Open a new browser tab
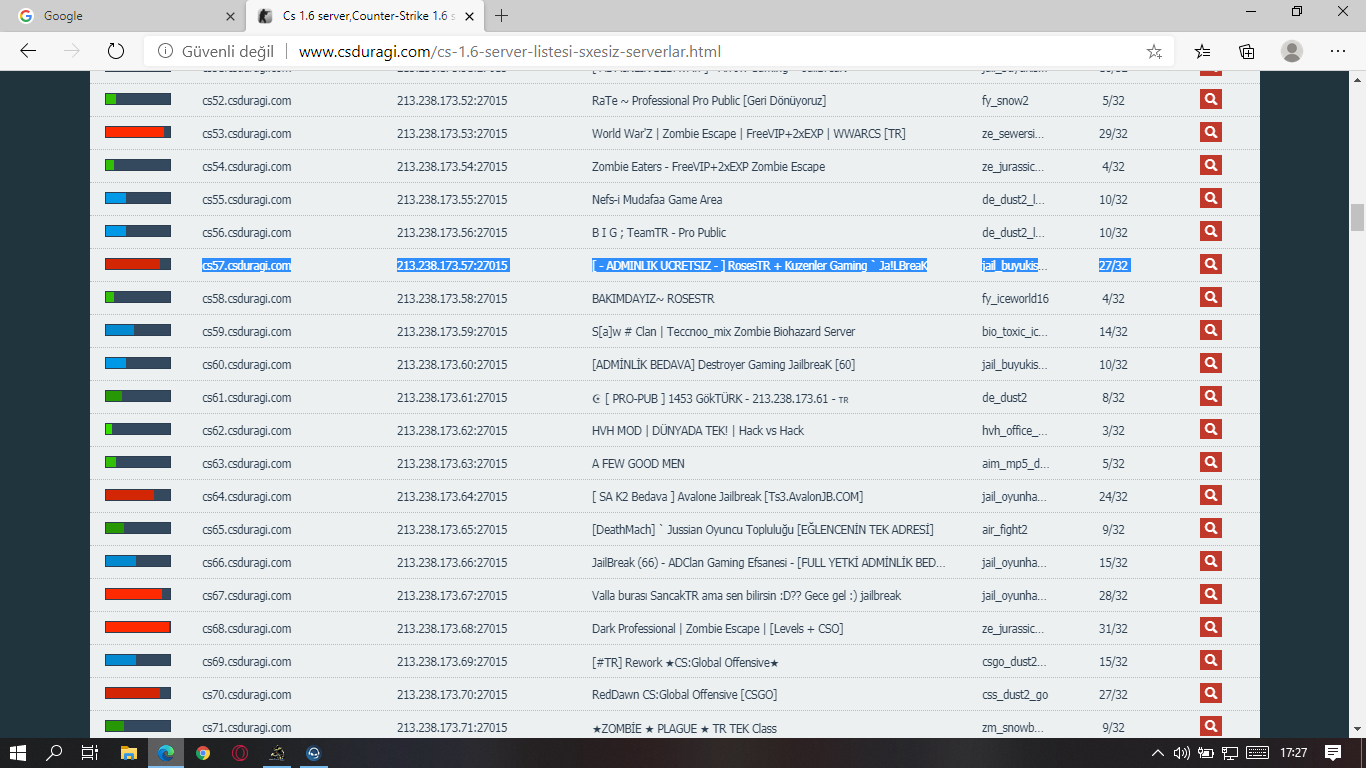Viewport: 1366px width, 768px height. point(502,16)
